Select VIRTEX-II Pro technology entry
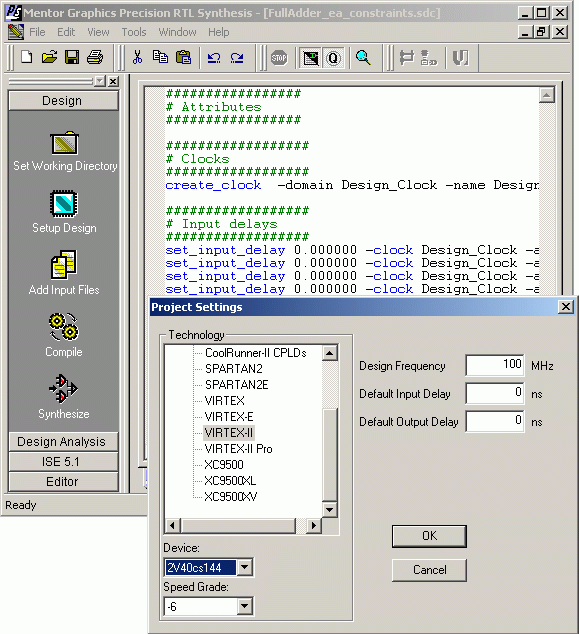579x634 pixels. (239, 448)
